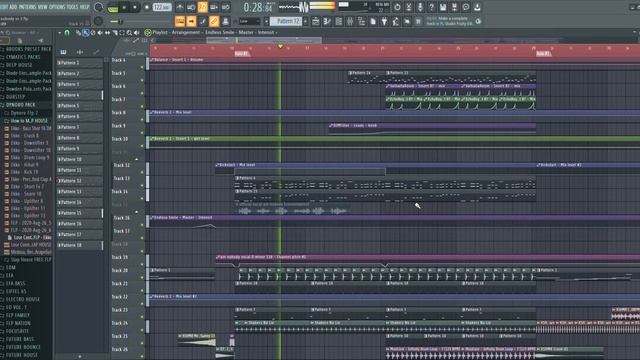Click the plus button next to Pattern 12

coord(305,21)
